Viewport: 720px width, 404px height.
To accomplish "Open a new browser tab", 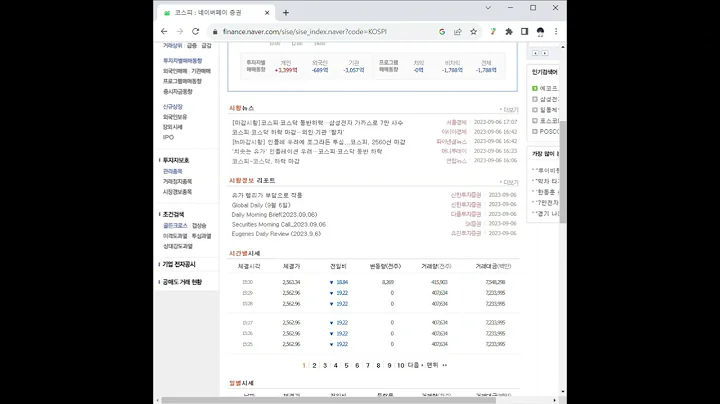I will [286, 13].
